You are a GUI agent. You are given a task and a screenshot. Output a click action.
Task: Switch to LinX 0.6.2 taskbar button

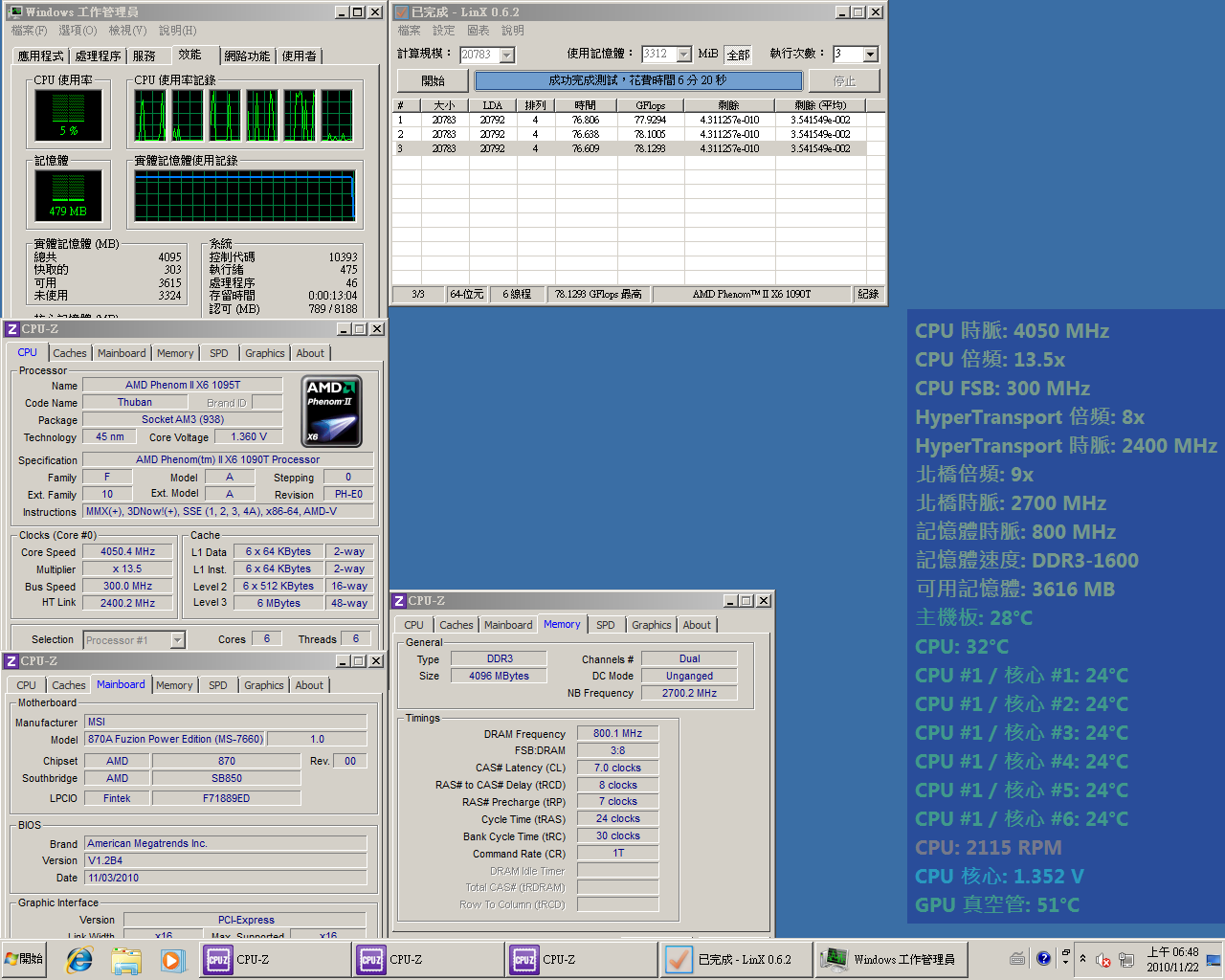735,959
